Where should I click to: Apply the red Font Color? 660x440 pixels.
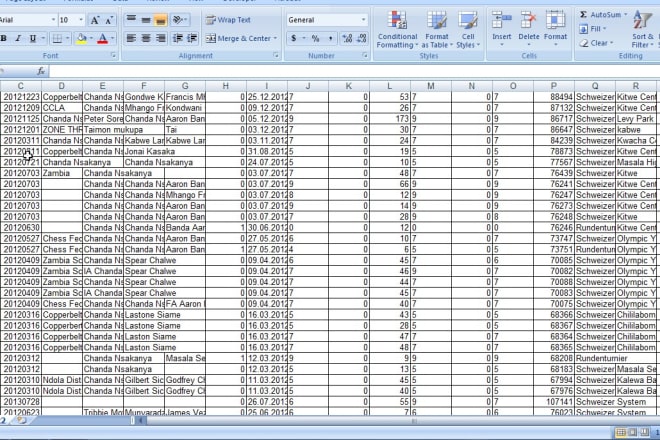(102, 39)
